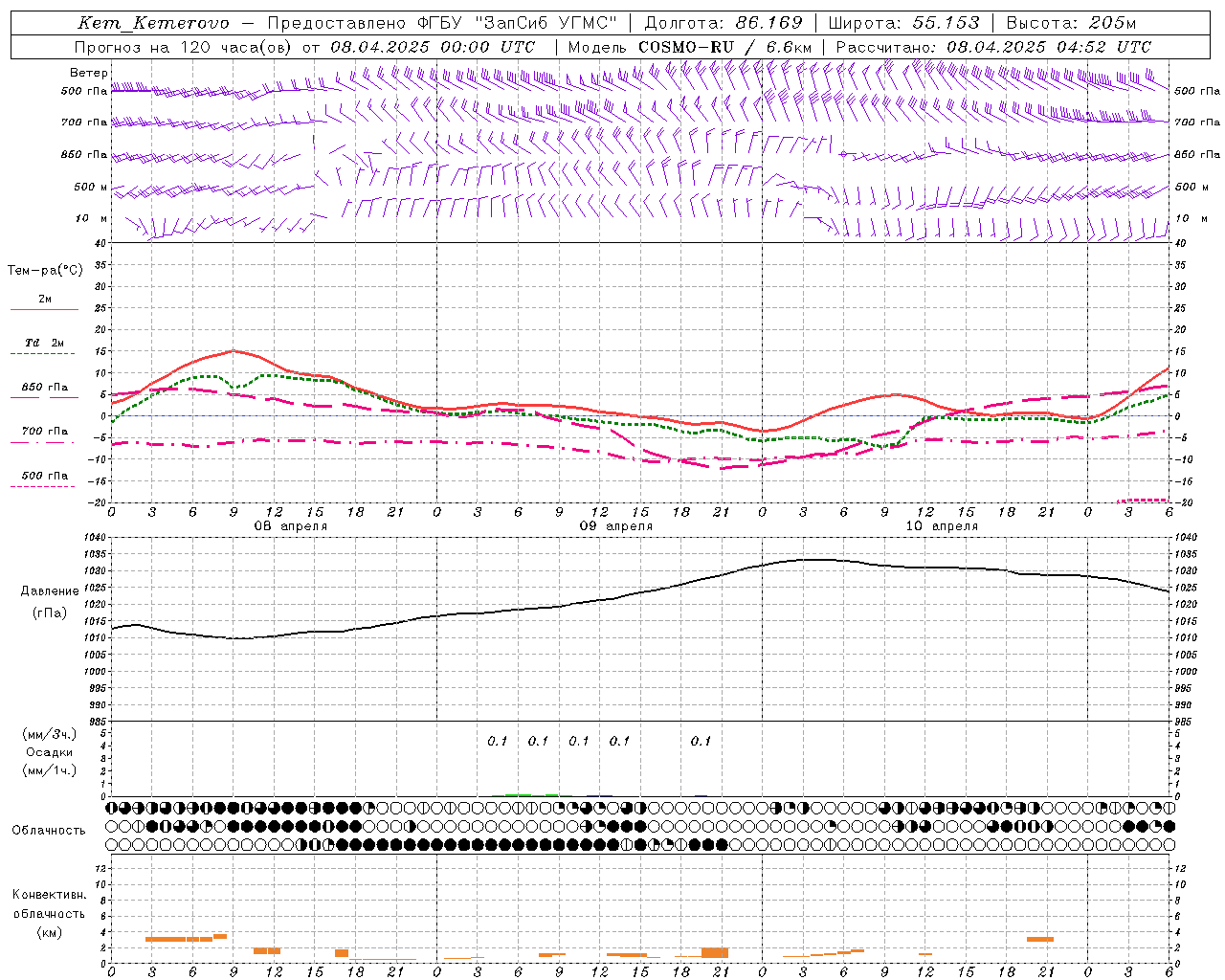The height and width of the screenshot is (980, 1225).
Task: Click the (мм/3ч.) precipitation unit label
Action: click(50, 734)
